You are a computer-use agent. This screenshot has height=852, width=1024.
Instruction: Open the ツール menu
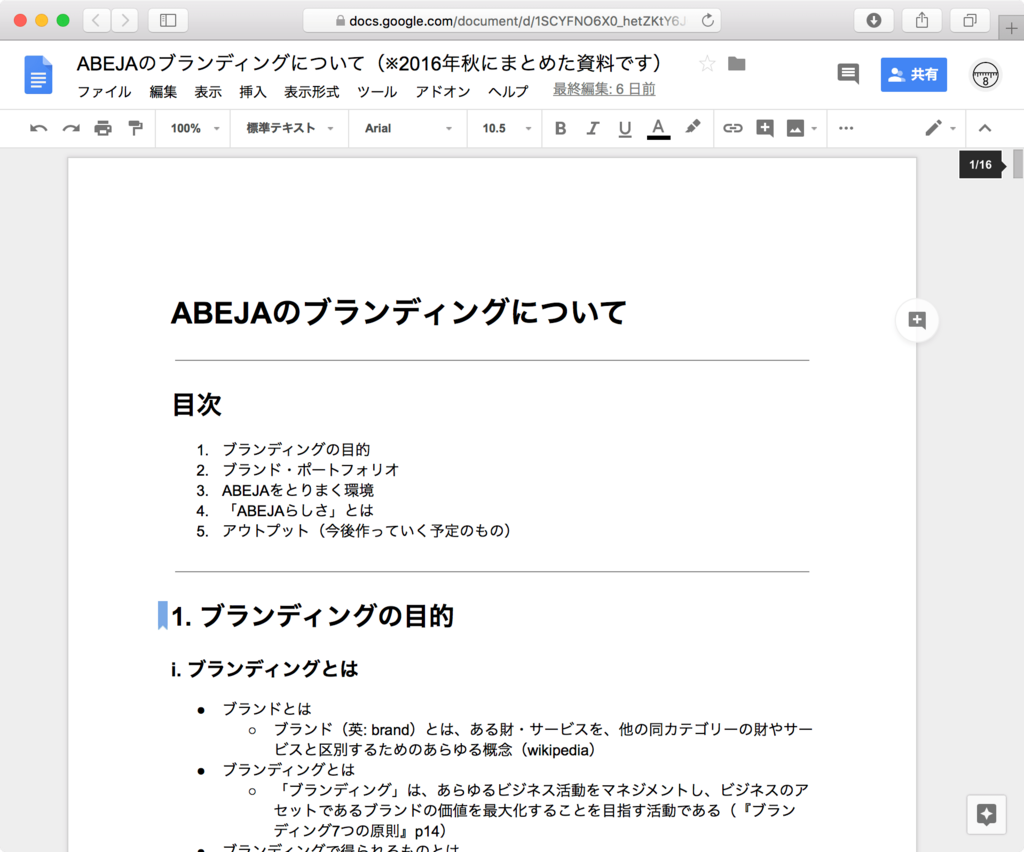coord(377,91)
